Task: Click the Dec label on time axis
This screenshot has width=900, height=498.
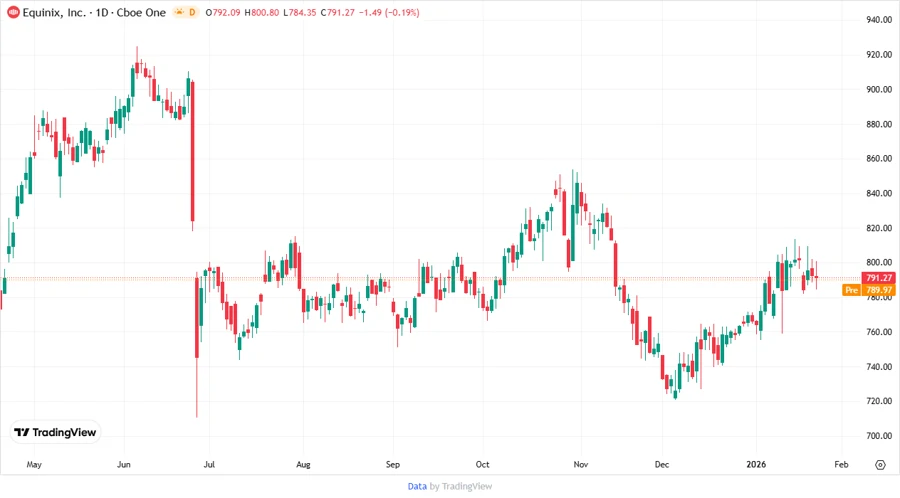Action: (662, 464)
